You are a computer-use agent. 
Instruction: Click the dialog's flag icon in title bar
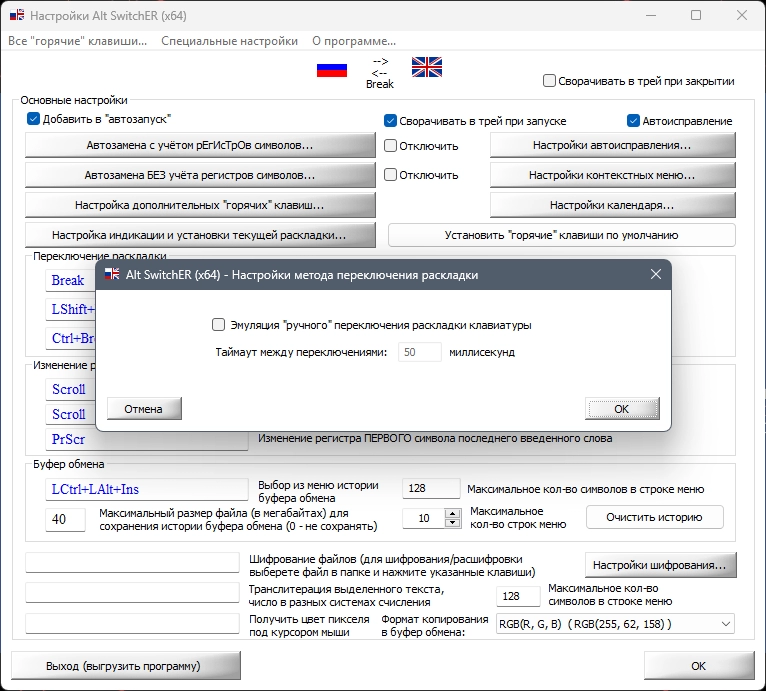(112, 274)
